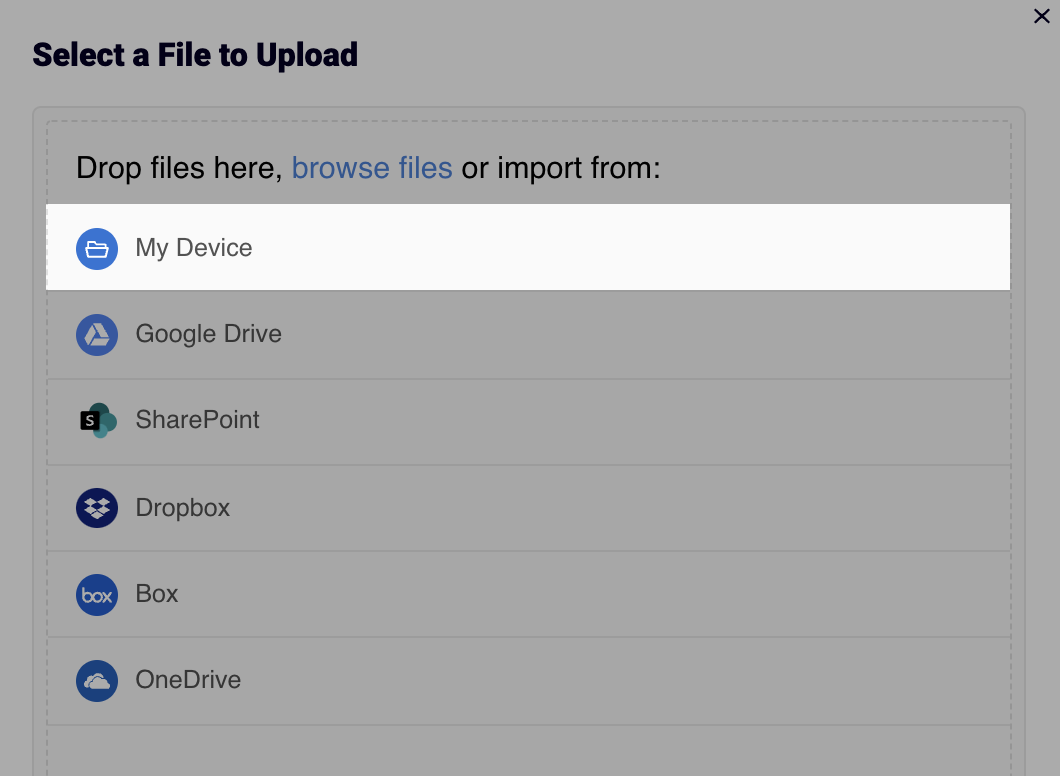Pick the SharePoint text label

coord(197,420)
